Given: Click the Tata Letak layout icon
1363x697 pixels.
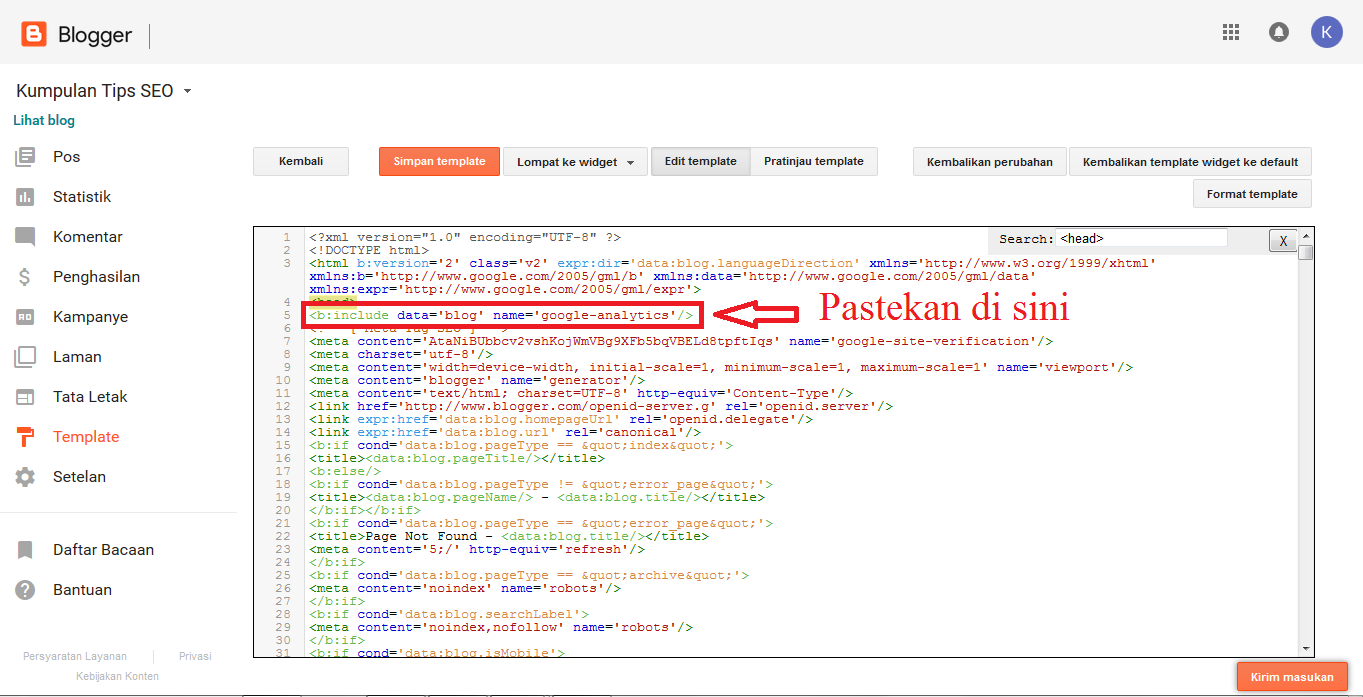Looking at the screenshot, I should click(x=25, y=397).
